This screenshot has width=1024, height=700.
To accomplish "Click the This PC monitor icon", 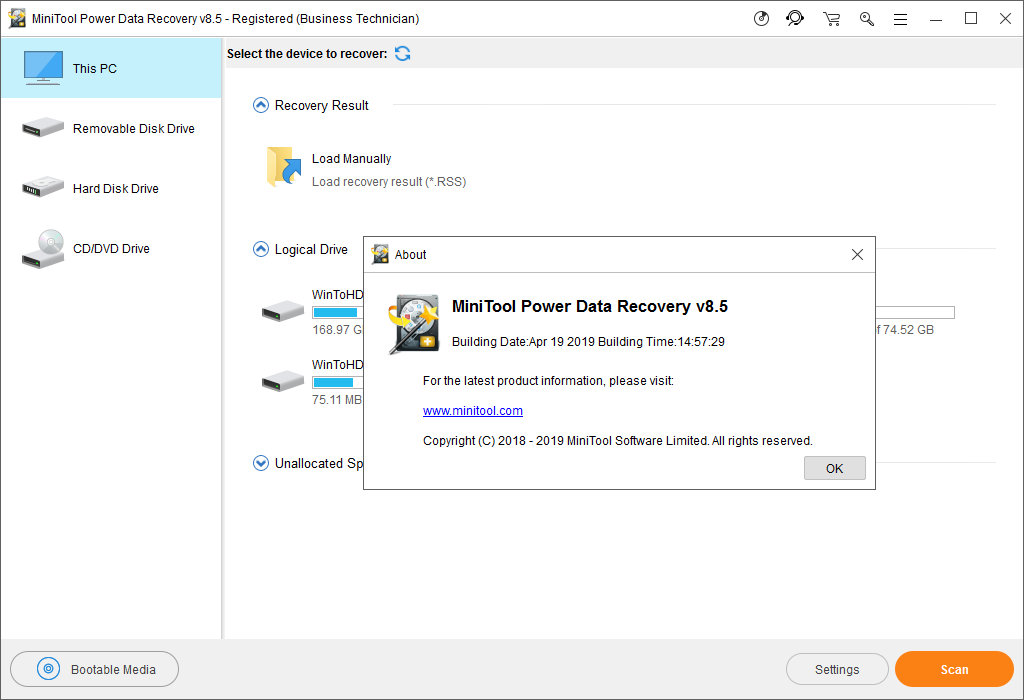I will point(43,68).
